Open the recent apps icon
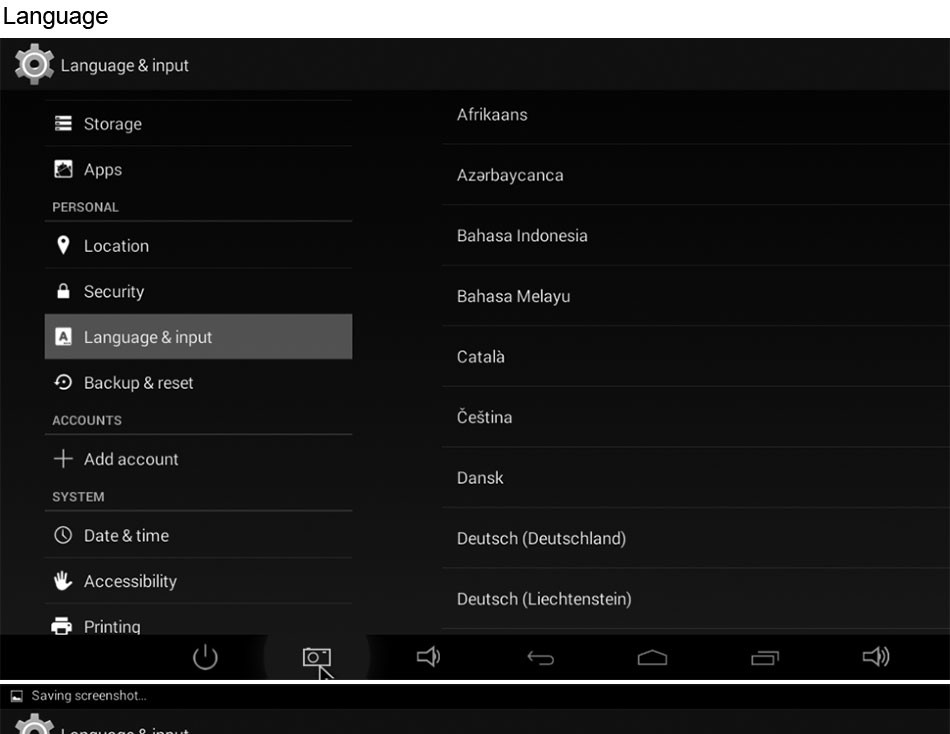Screen dimensions: 950x734 [764, 657]
